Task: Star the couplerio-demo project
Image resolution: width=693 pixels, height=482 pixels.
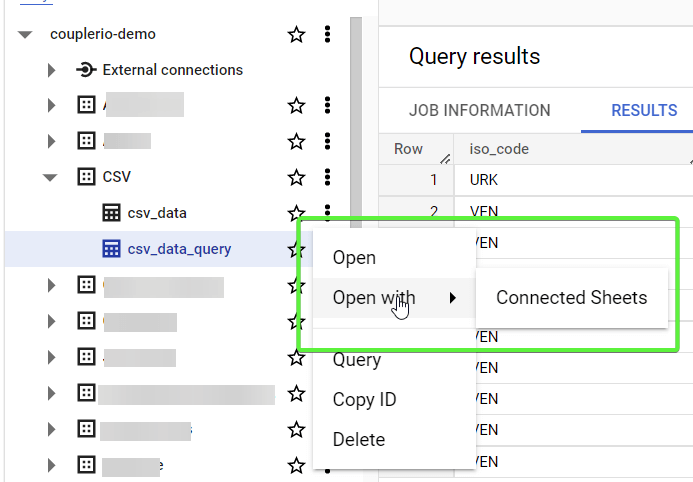Action: pos(296,34)
